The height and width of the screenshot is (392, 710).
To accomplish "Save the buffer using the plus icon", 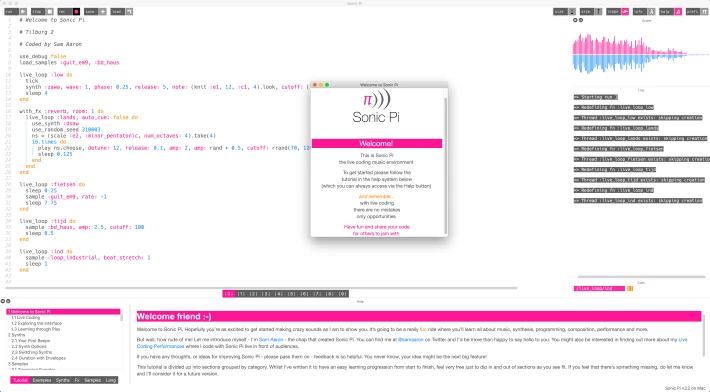I will [x=103, y=11].
